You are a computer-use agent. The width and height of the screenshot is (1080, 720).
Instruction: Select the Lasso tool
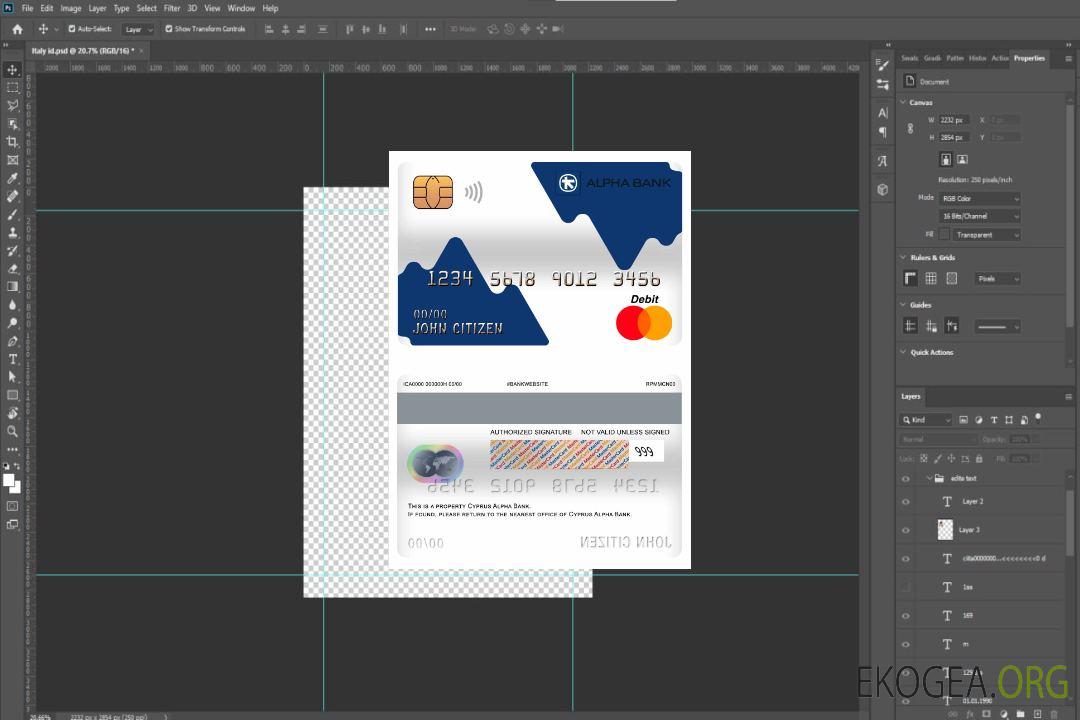coord(12,105)
